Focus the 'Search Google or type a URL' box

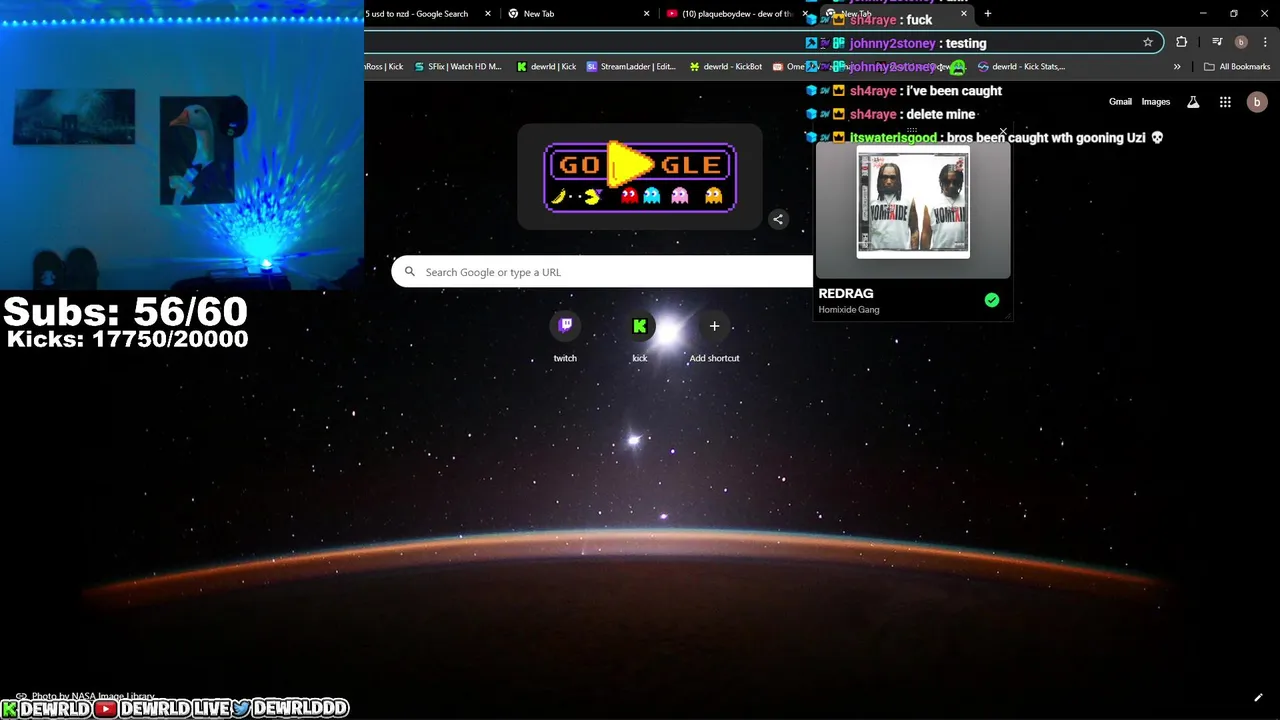pos(603,272)
